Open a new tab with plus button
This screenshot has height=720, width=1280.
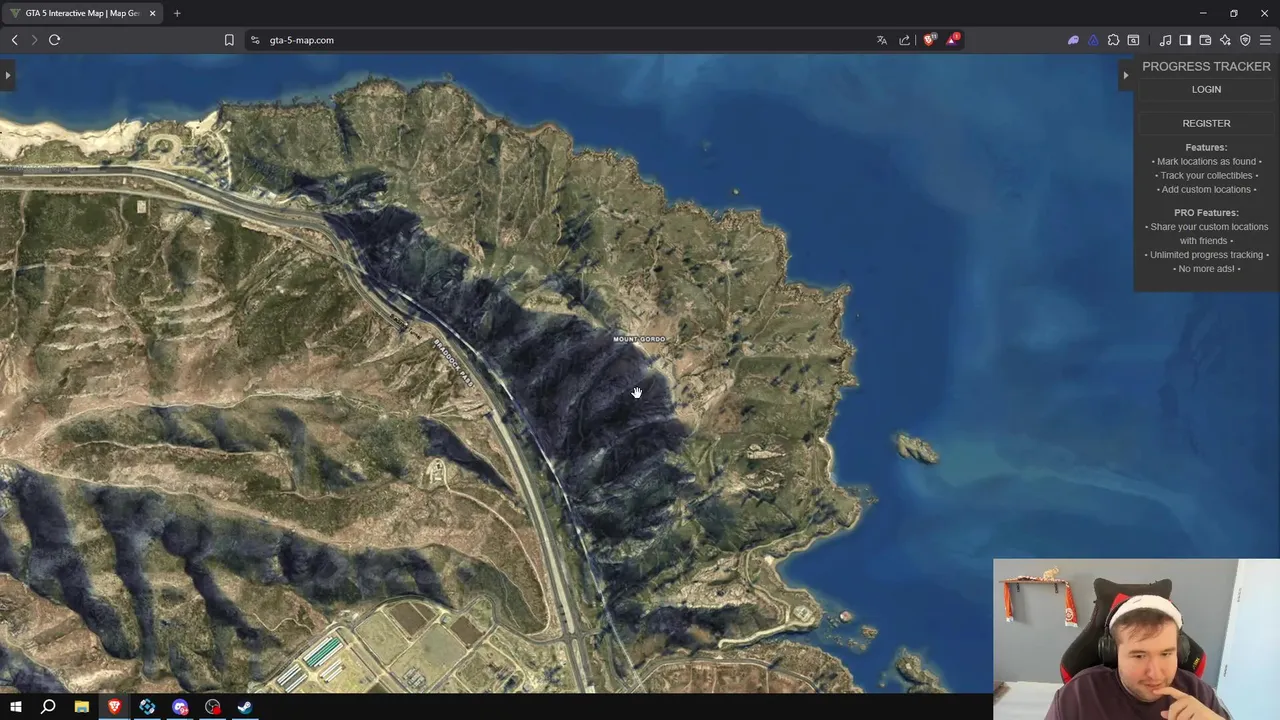point(177,13)
